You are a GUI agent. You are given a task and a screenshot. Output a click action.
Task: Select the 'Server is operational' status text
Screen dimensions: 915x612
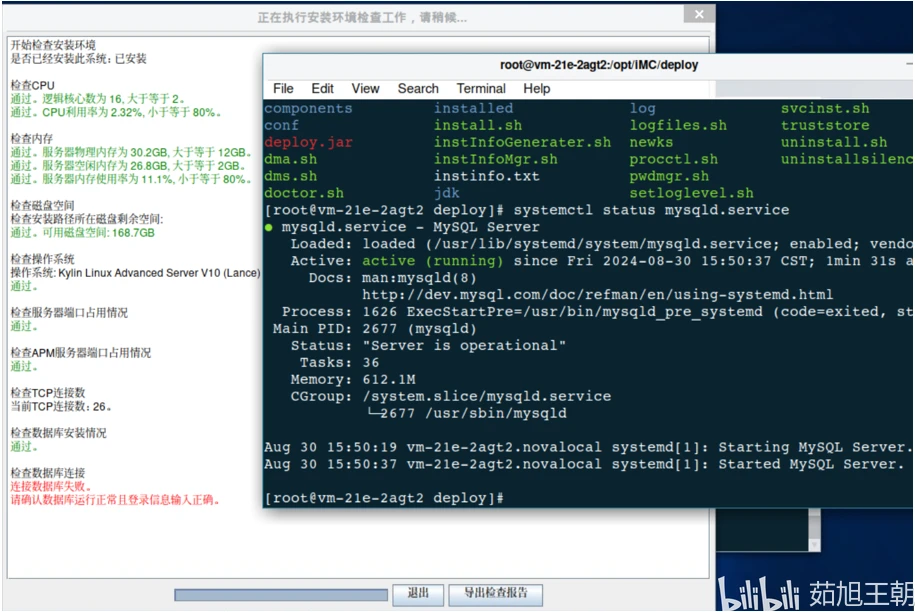point(464,345)
